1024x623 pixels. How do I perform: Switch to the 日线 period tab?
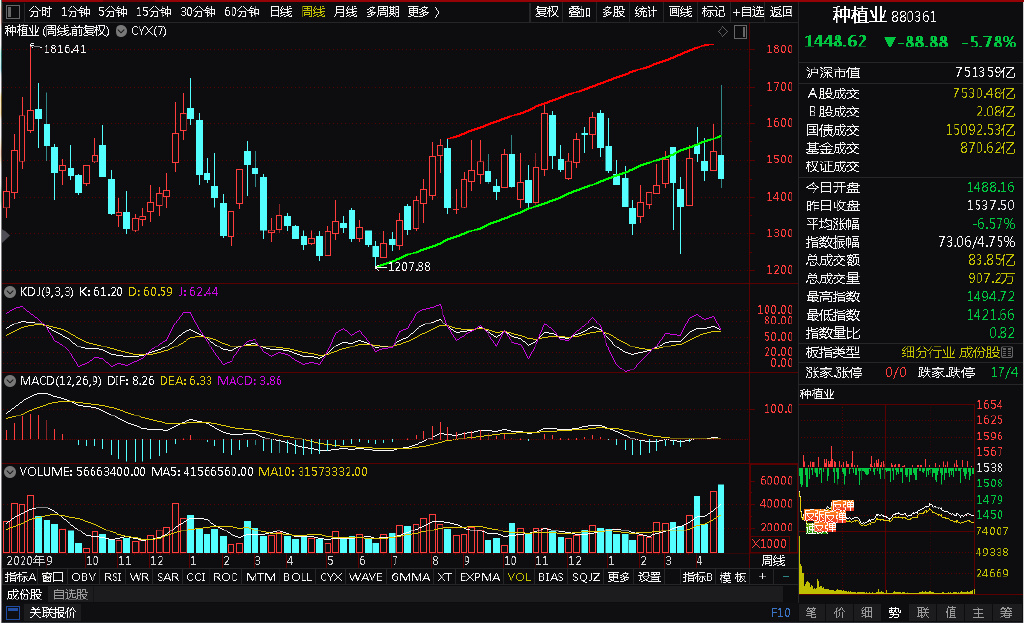tap(281, 12)
